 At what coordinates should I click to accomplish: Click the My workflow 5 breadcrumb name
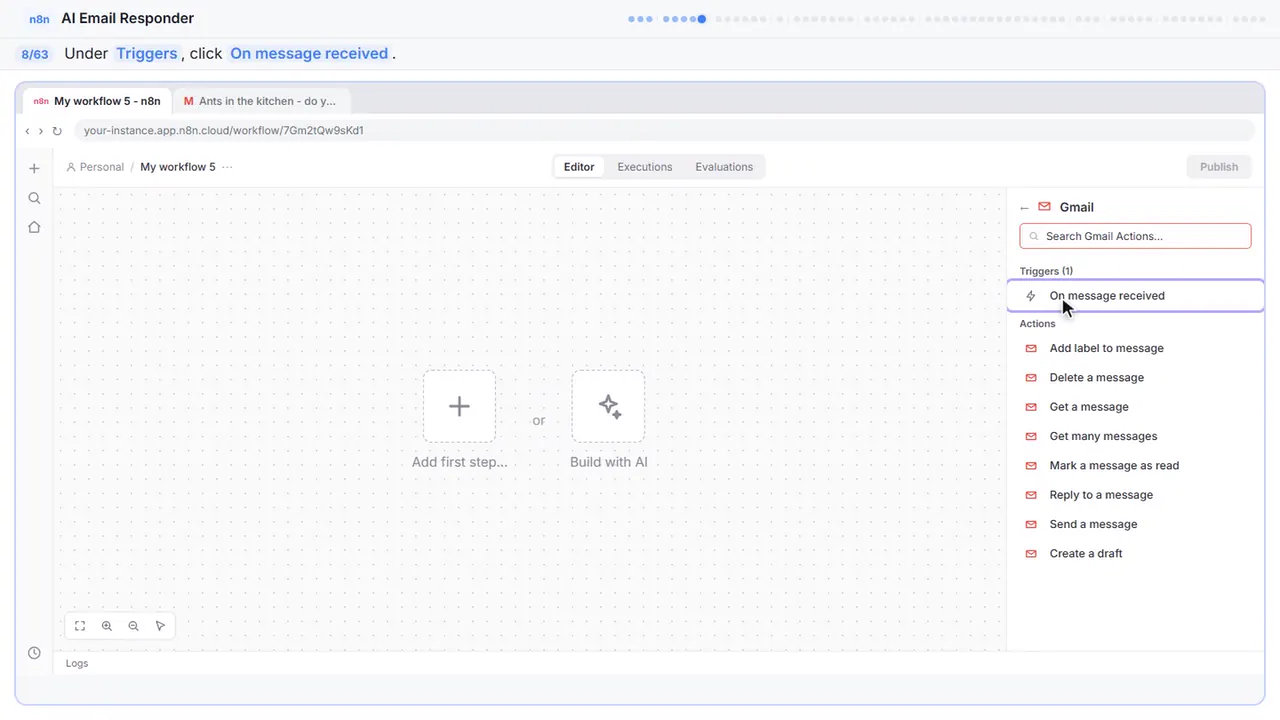[x=178, y=167]
